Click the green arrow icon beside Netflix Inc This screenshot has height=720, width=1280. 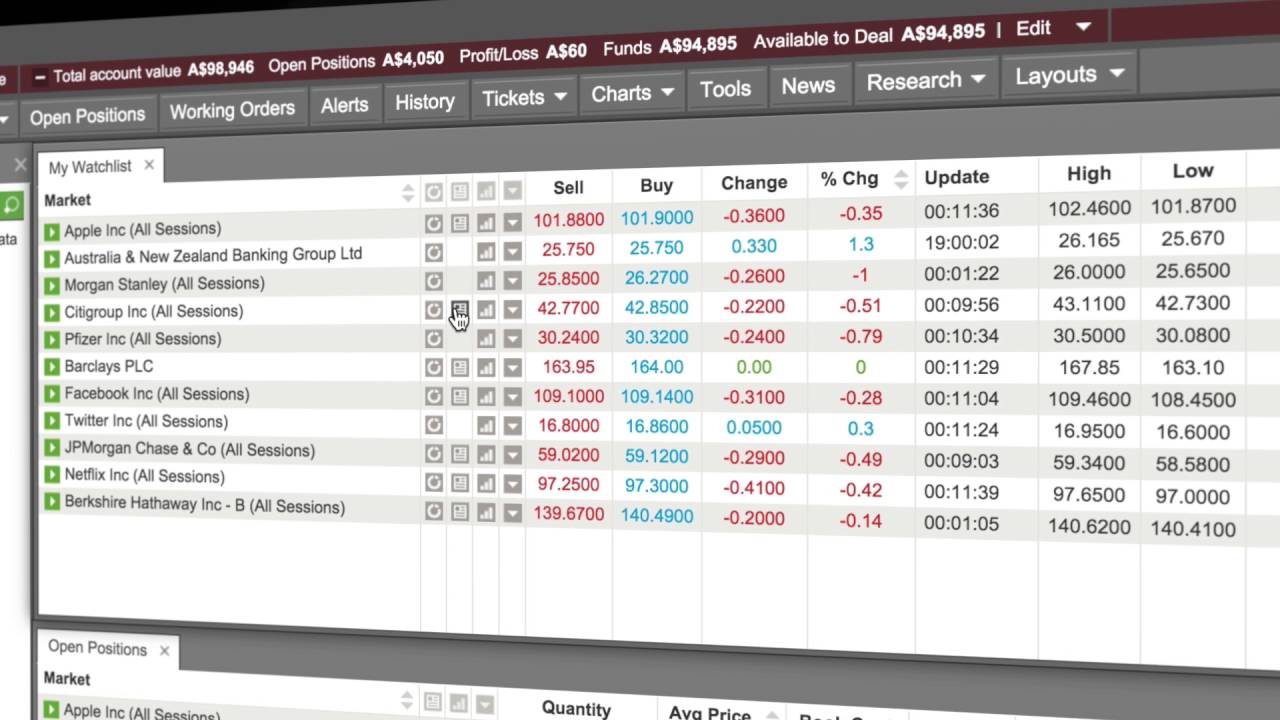click(x=52, y=475)
